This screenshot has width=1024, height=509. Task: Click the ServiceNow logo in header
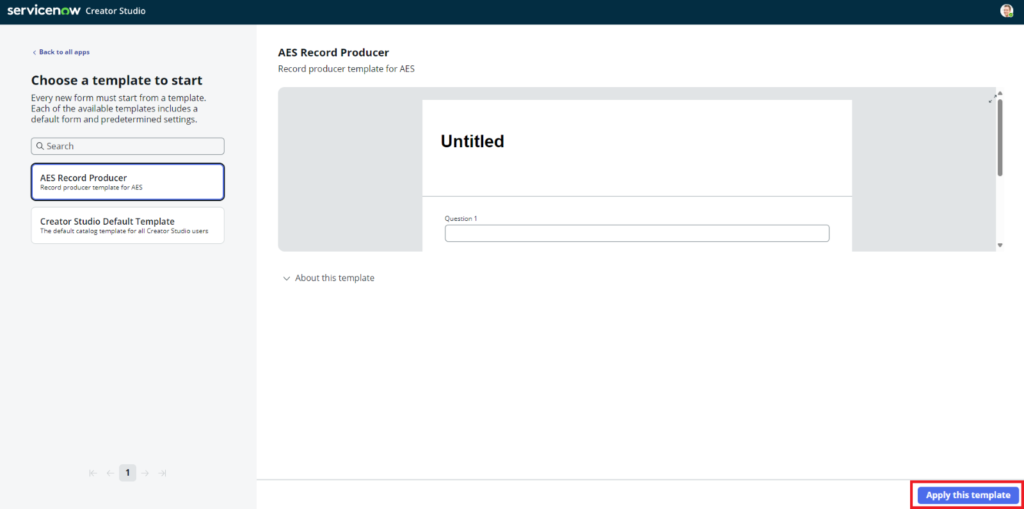50,10
